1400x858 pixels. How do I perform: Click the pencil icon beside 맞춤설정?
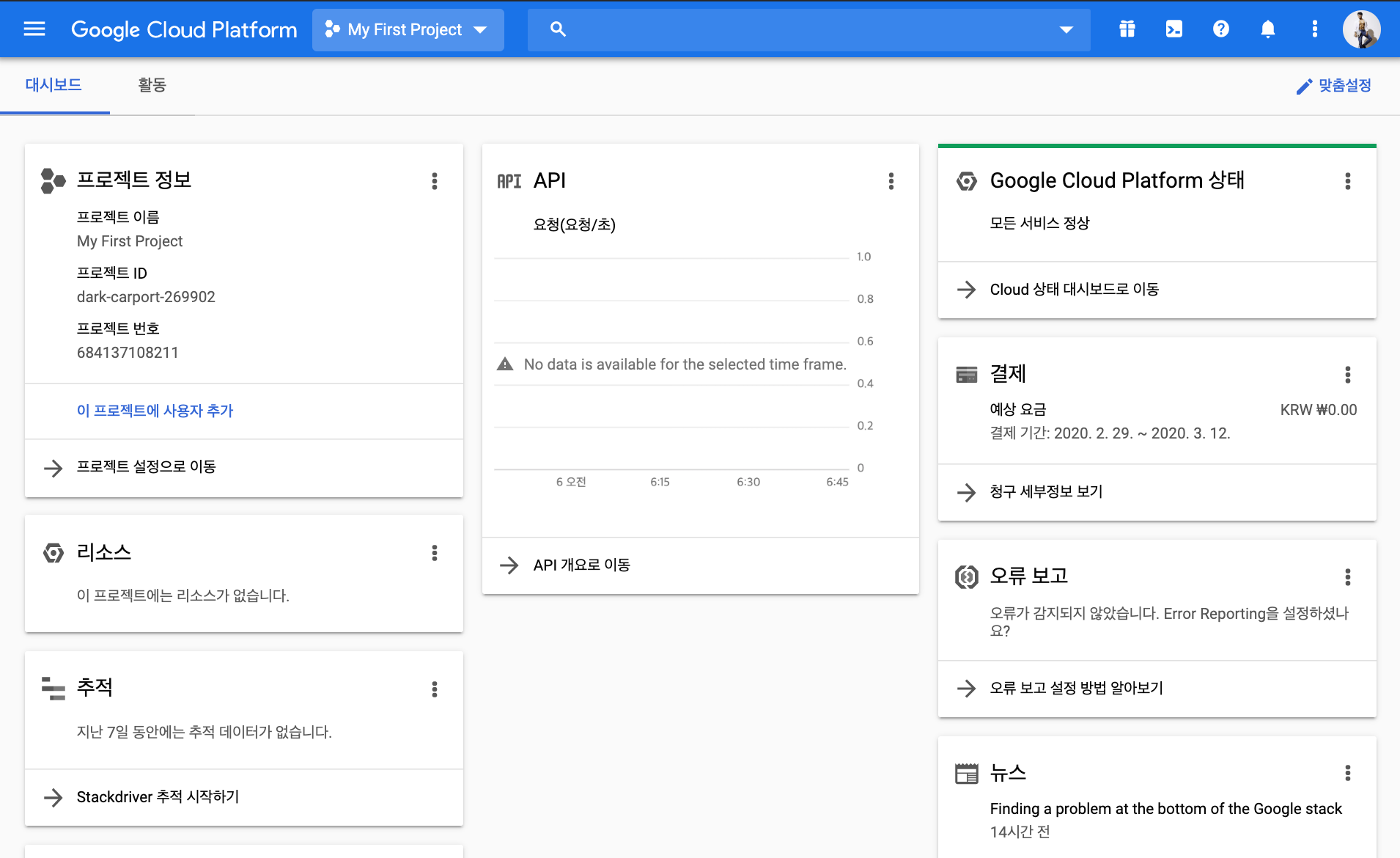(1304, 87)
